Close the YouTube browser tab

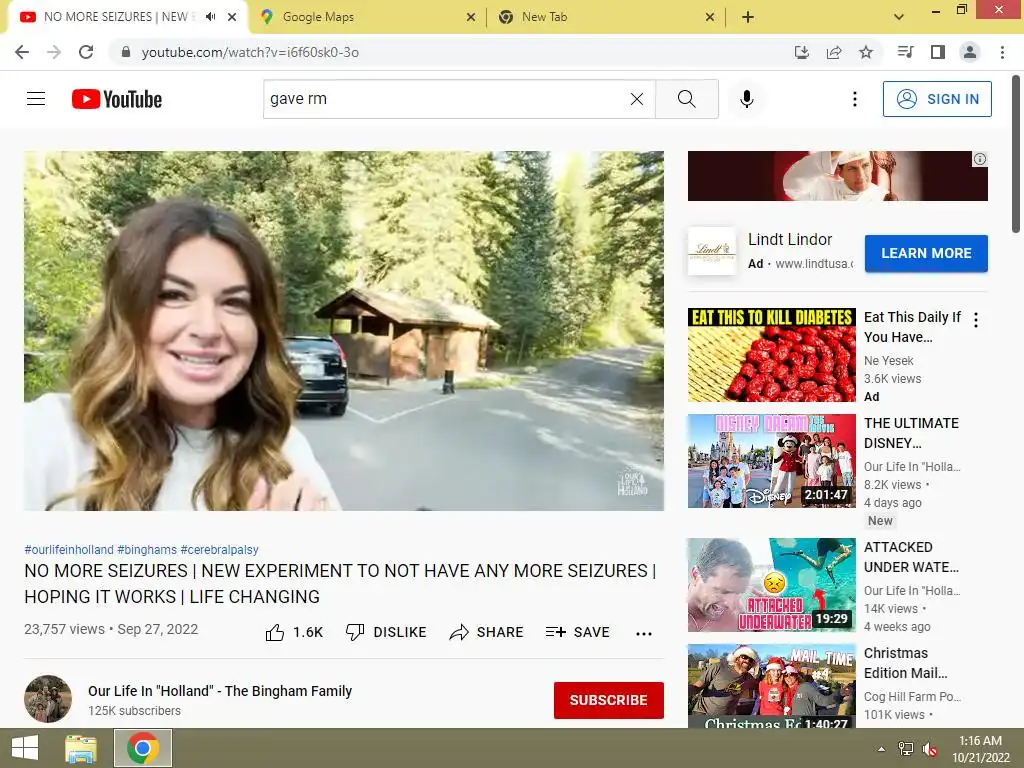coord(232,17)
